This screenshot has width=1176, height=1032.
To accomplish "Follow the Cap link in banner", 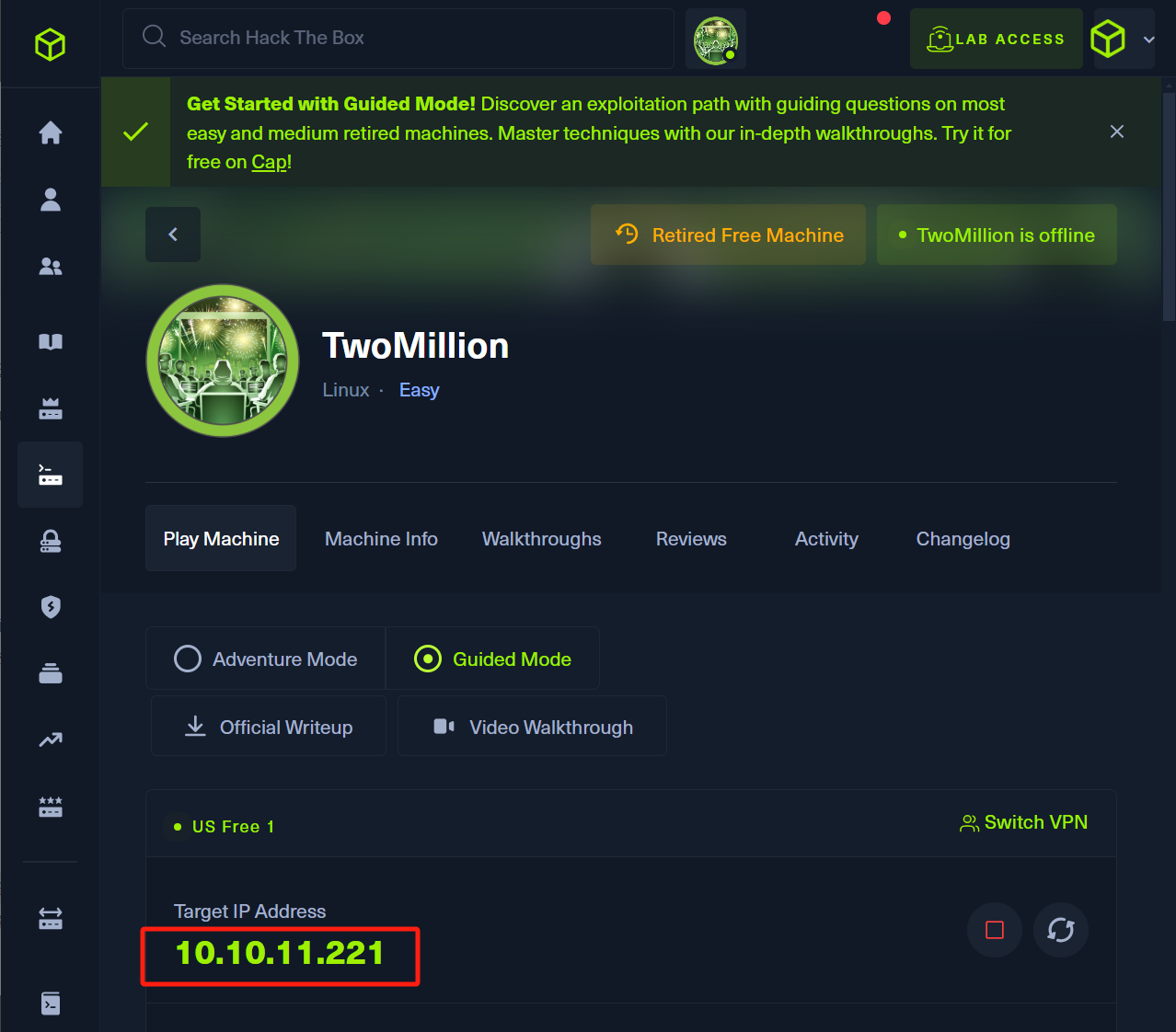I will 269,162.
